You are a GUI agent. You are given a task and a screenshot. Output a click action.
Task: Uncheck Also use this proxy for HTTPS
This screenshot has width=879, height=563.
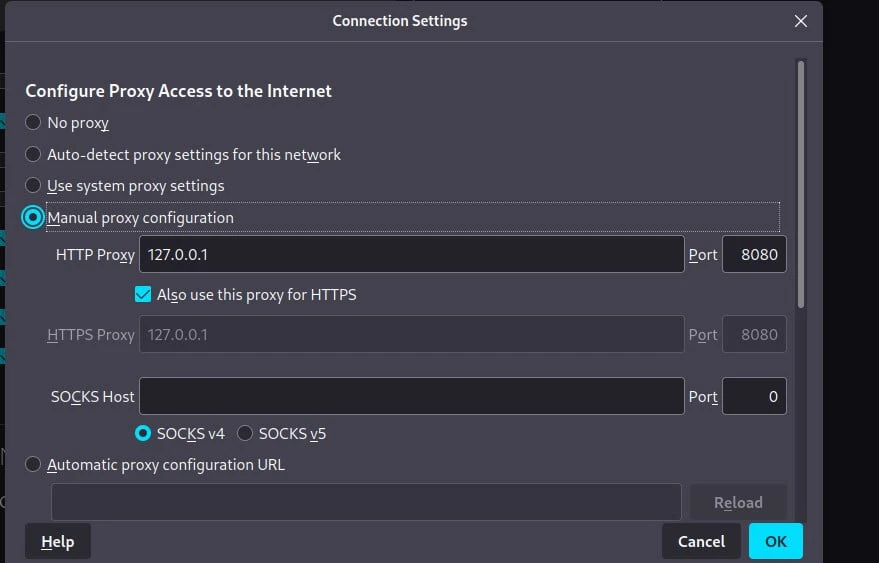click(143, 295)
